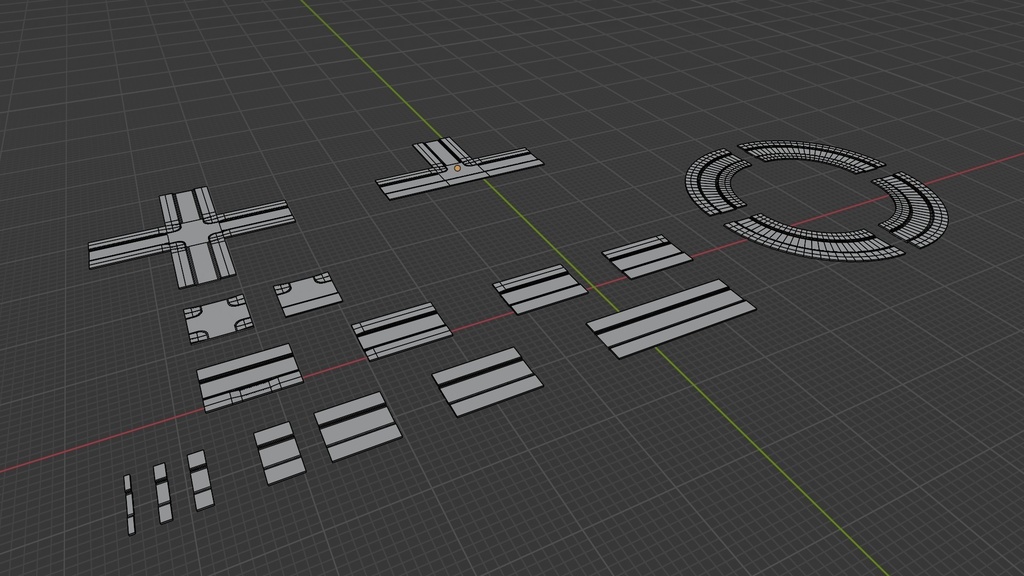This screenshot has height=576, width=1024.
Task: Select the middle of three thin strips
Action: point(163,493)
